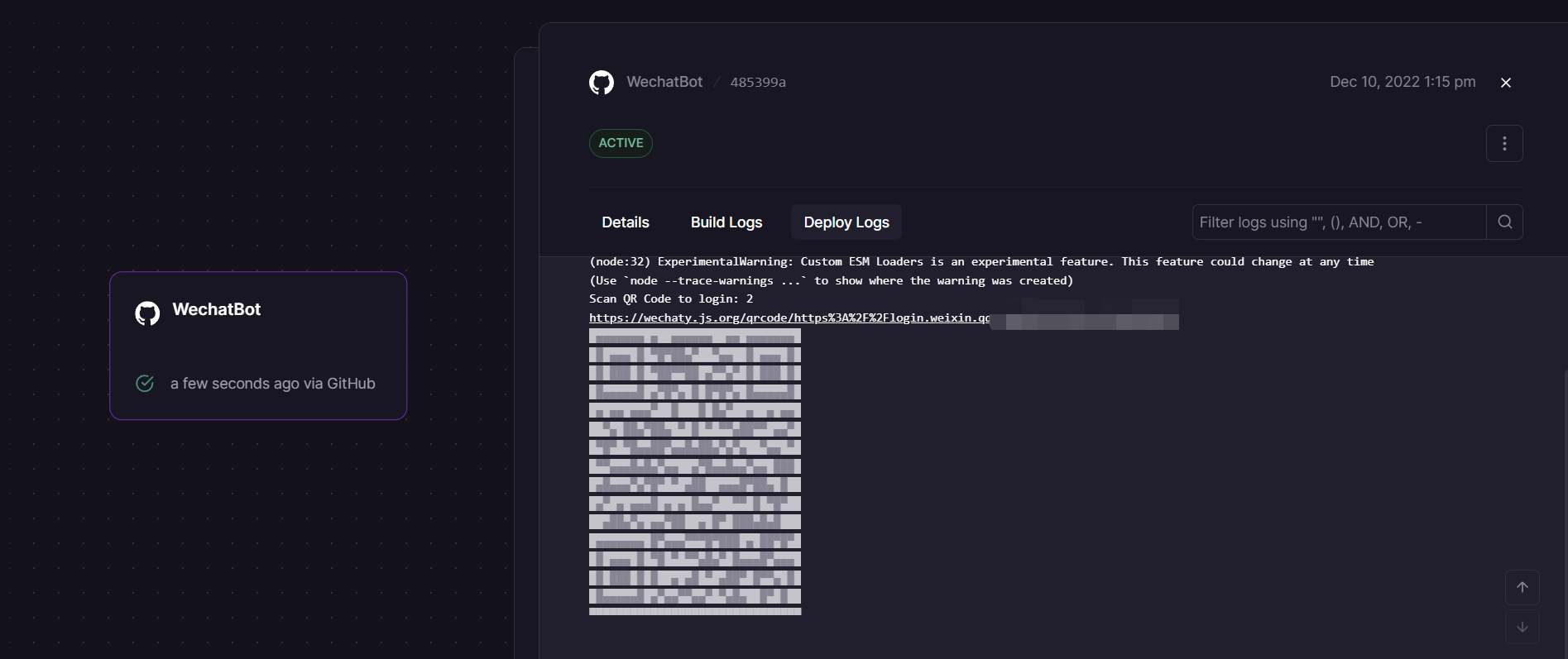The width and height of the screenshot is (1568, 659).
Task: Click the green success checkmark on the WechatBot card
Action: (x=145, y=383)
